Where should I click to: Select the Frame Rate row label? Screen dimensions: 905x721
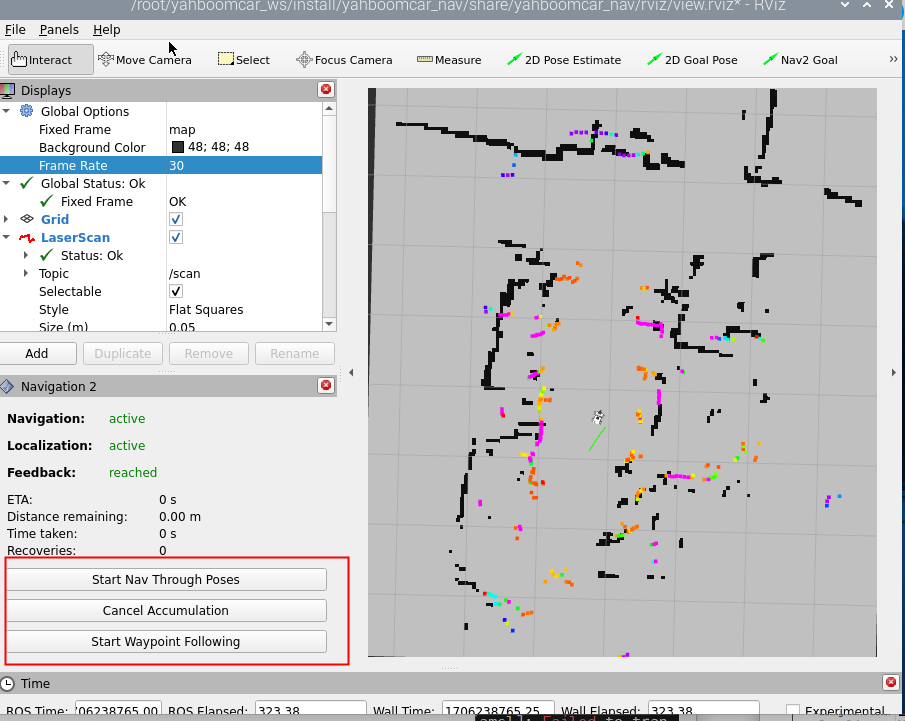(73, 166)
